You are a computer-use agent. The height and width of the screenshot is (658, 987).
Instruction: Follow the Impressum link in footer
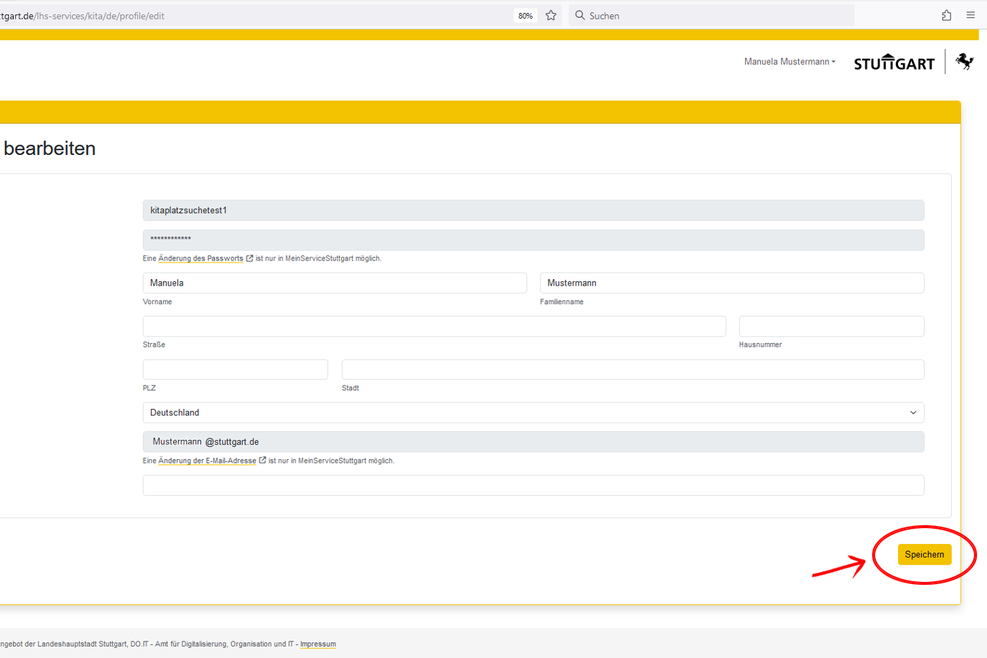coord(318,644)
